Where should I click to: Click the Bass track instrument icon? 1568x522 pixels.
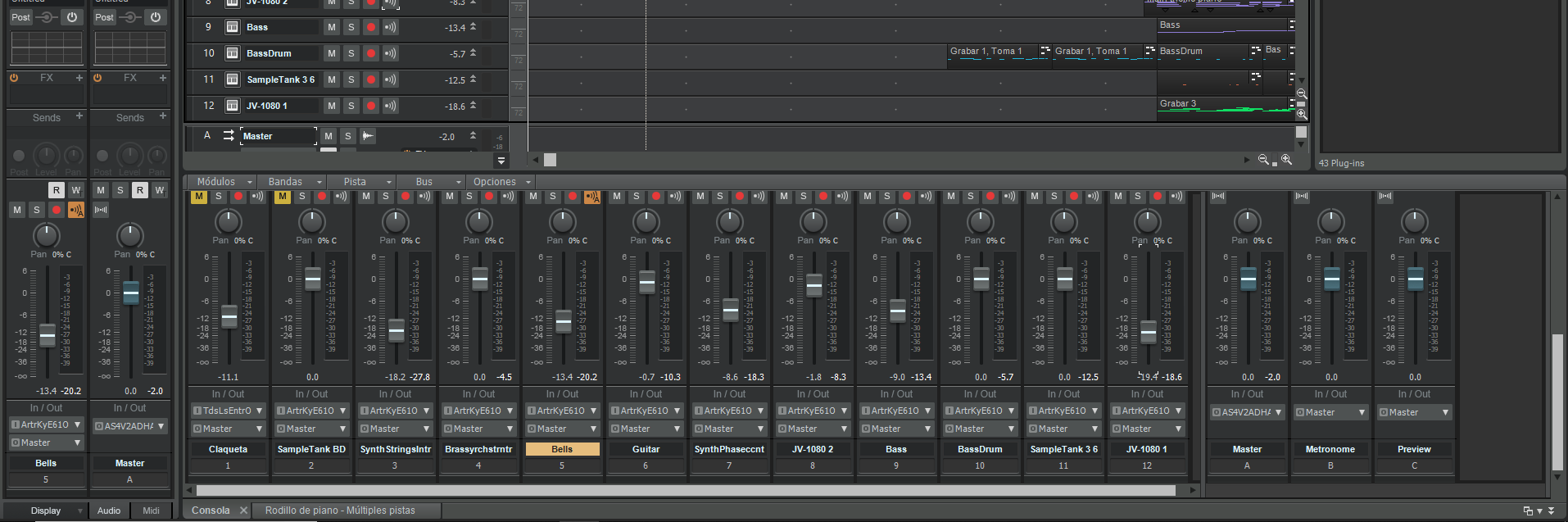(x=232, y=27)
